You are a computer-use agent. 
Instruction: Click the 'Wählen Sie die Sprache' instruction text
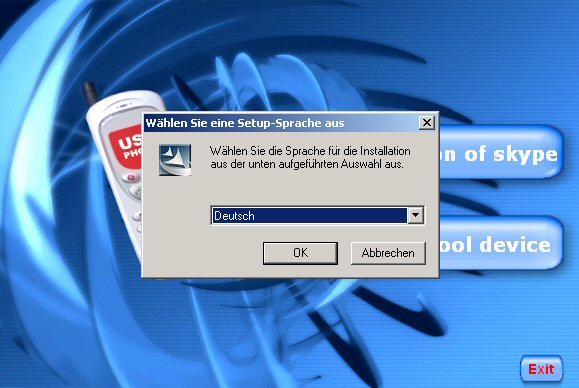310,151
